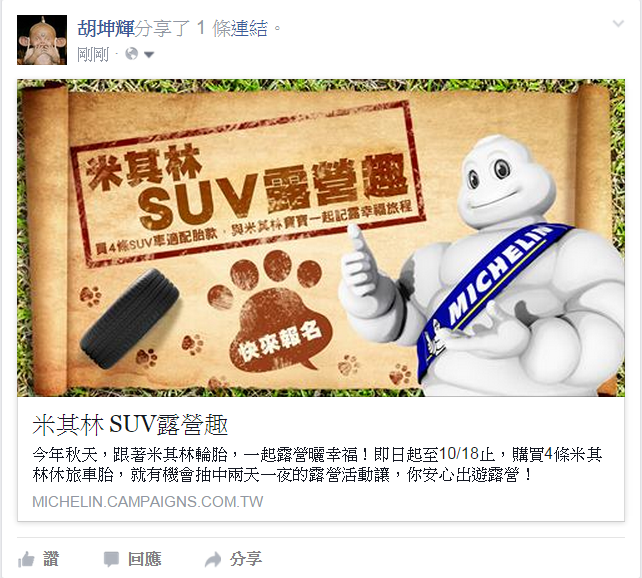The image size is (642, 578).
Task: Open the 米其林 SUV露營趣 link title
Action: (x=130, y=425)
